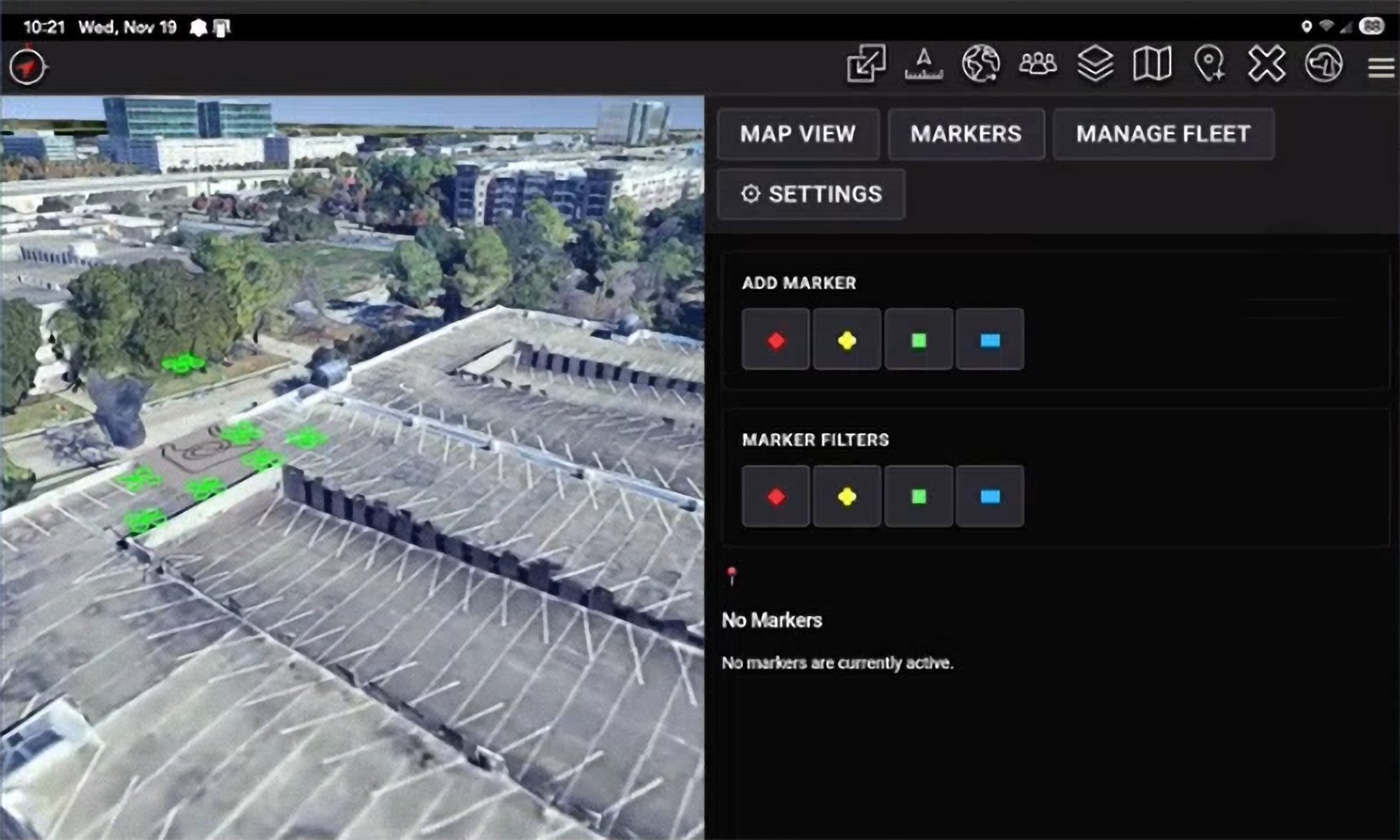Click the 'MARKER FILTERS' section label

(x=815, y=440)
